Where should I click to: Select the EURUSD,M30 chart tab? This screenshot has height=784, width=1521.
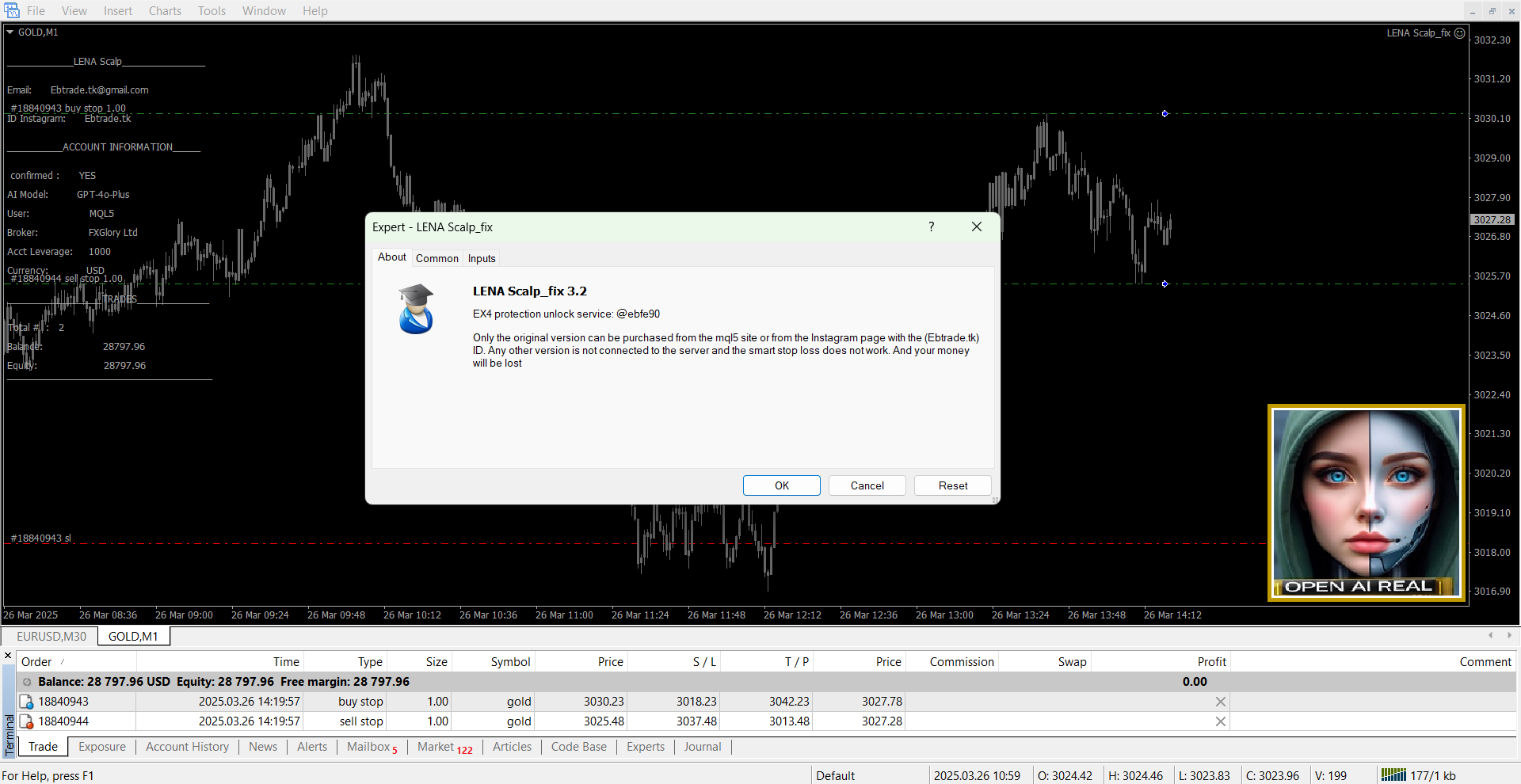pos(51,636)
